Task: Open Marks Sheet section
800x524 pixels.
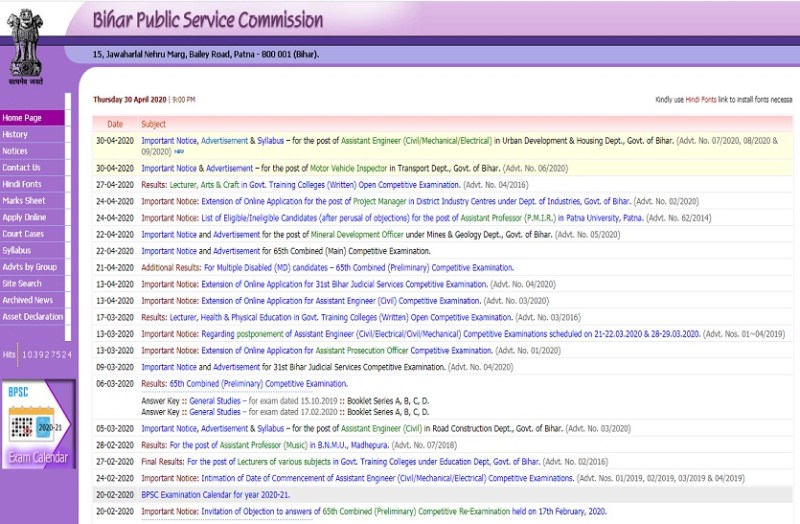Action: [x=24, y=201]
